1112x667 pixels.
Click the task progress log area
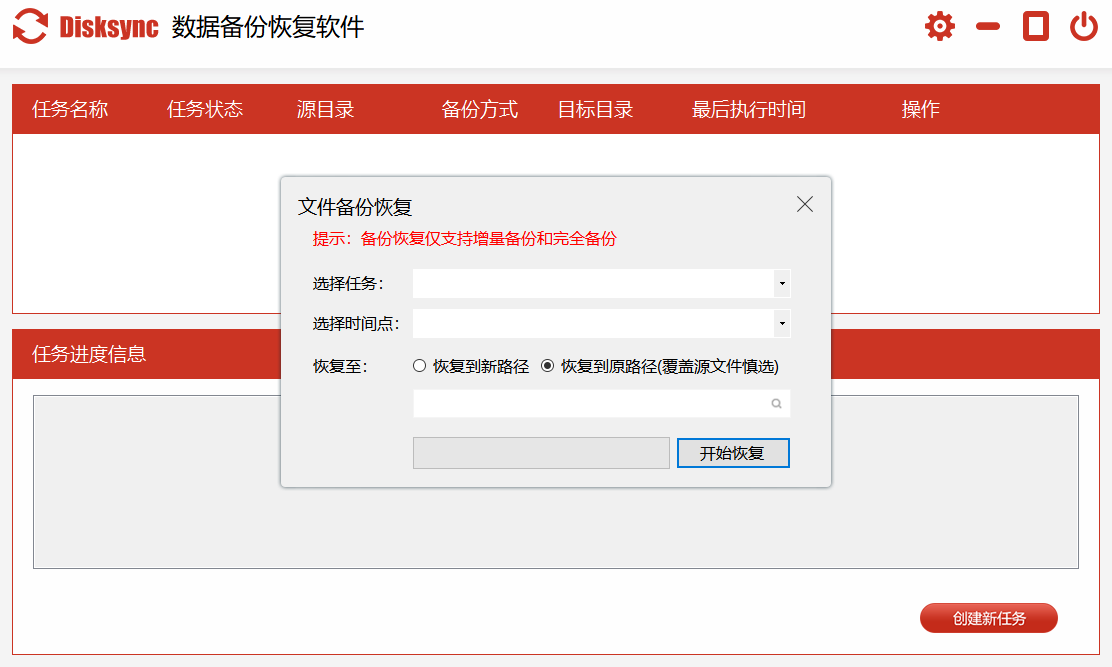(x=556, y=482)
